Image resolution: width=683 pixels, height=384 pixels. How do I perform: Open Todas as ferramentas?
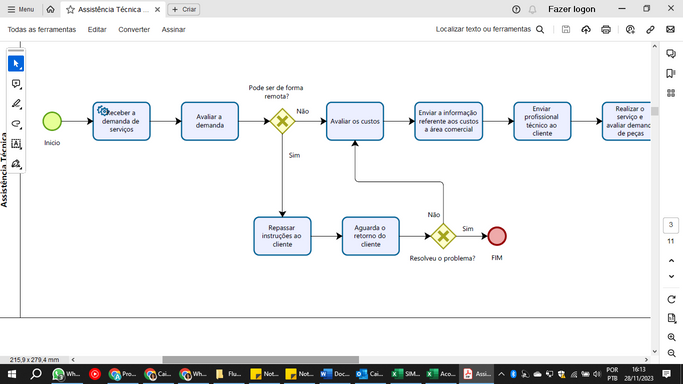[x=42, y=30]
